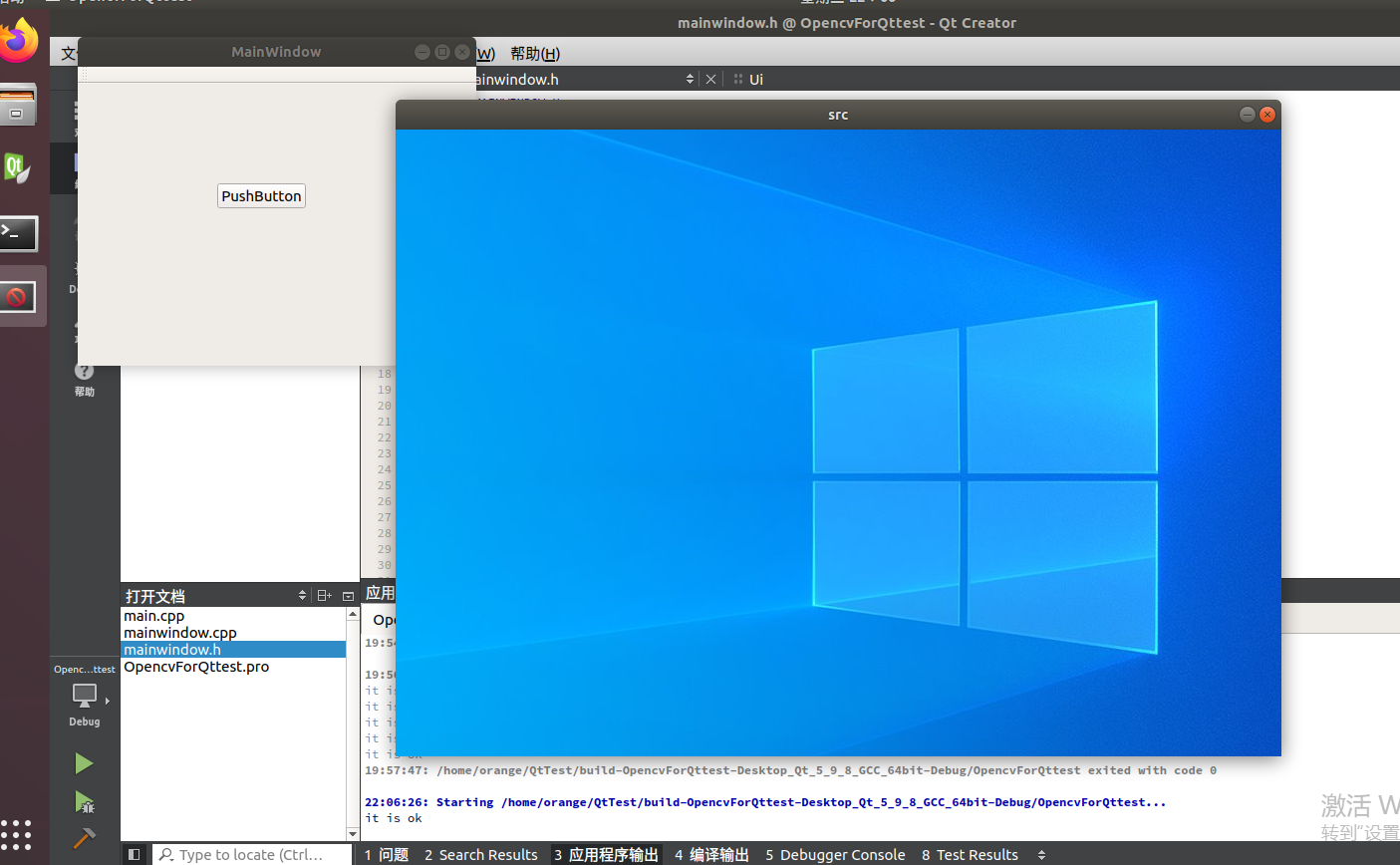1400x865 pixels.
Task: Open the Files manager from the dock
Action: coord(18,106)
